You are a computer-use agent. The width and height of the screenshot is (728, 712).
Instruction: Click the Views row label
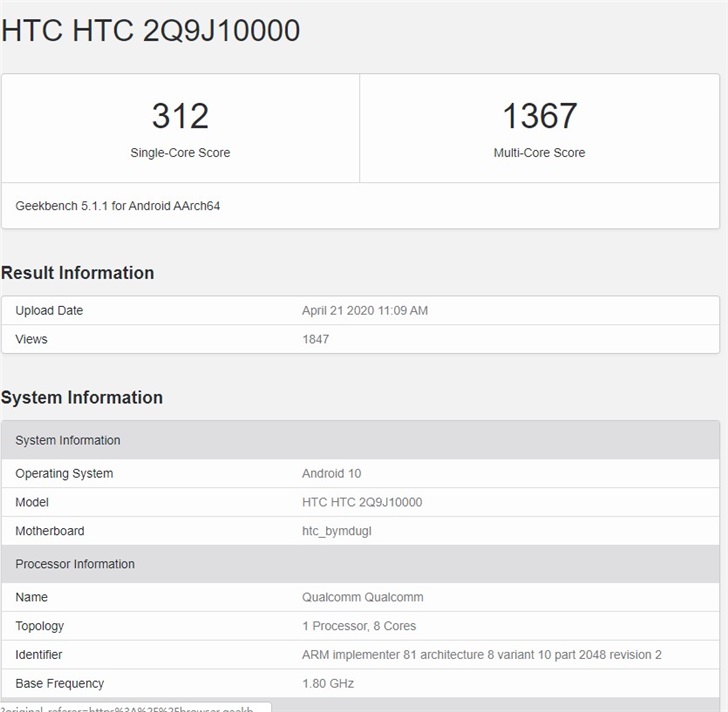[31, 339]
